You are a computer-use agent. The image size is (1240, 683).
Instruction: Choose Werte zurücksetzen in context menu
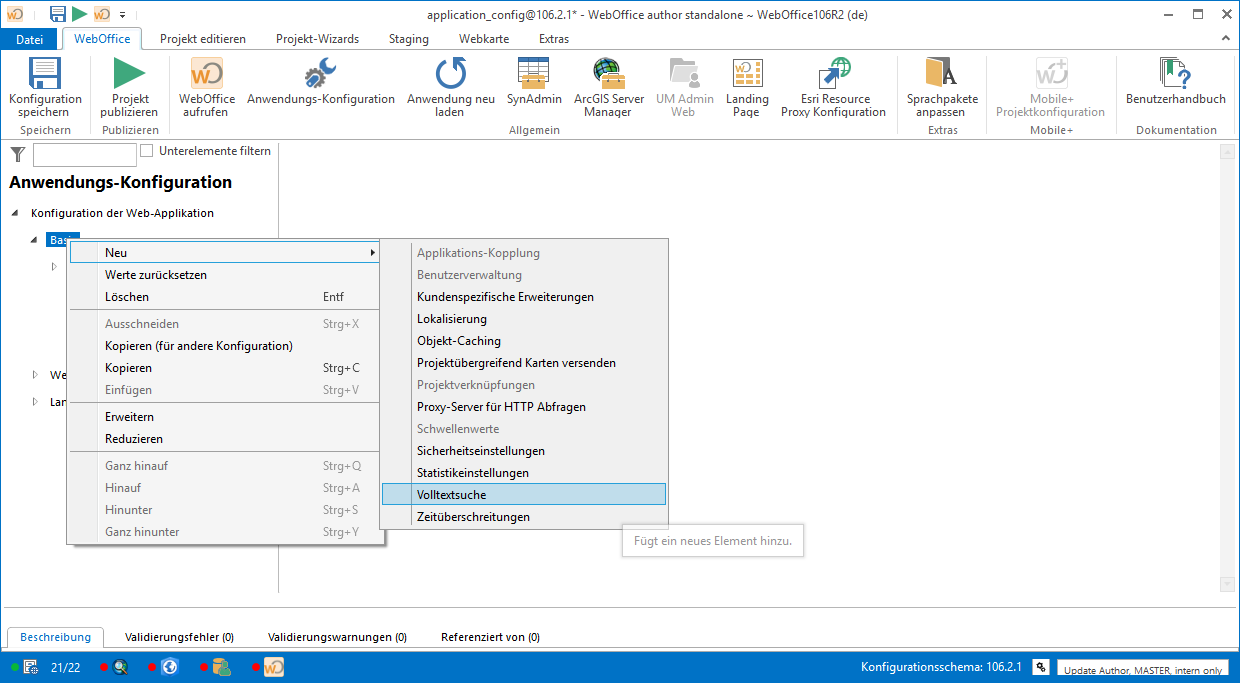click(156, 275)
